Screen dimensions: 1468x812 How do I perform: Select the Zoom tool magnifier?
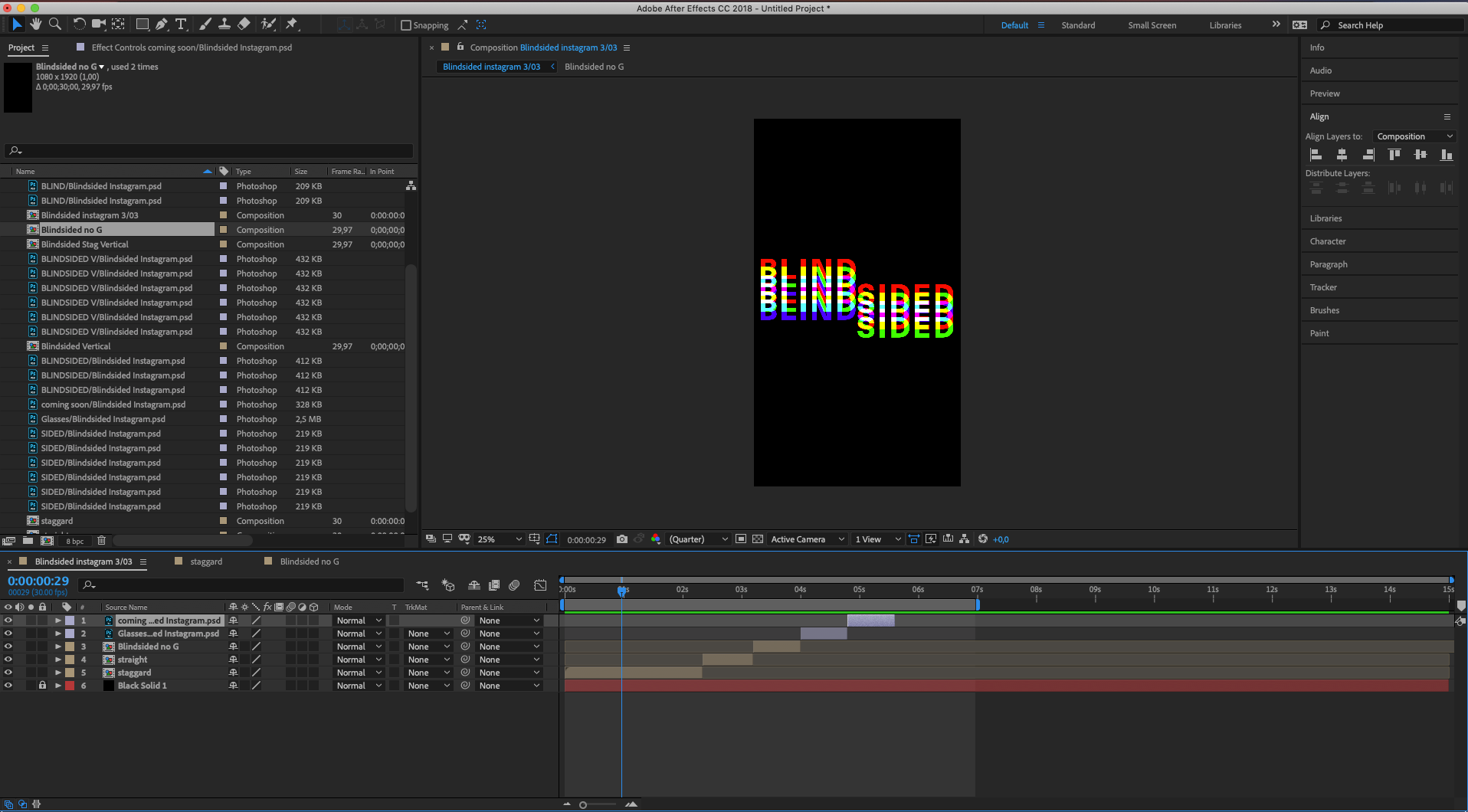(x=55, y=25)
